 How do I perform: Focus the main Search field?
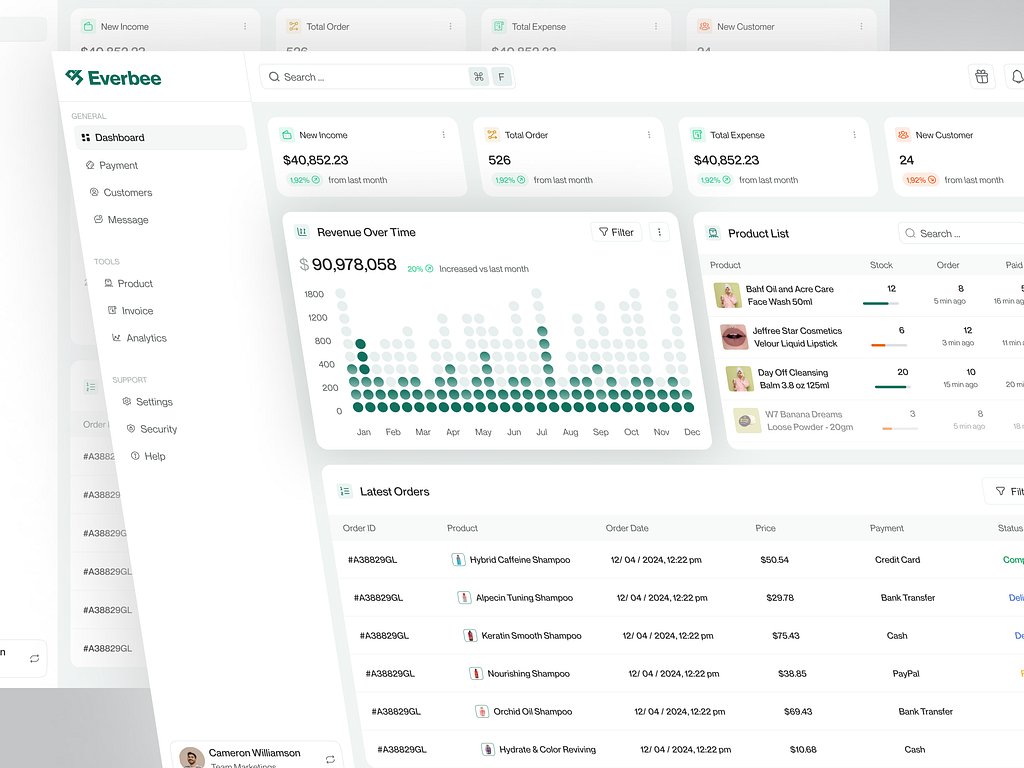coord(387,76)
